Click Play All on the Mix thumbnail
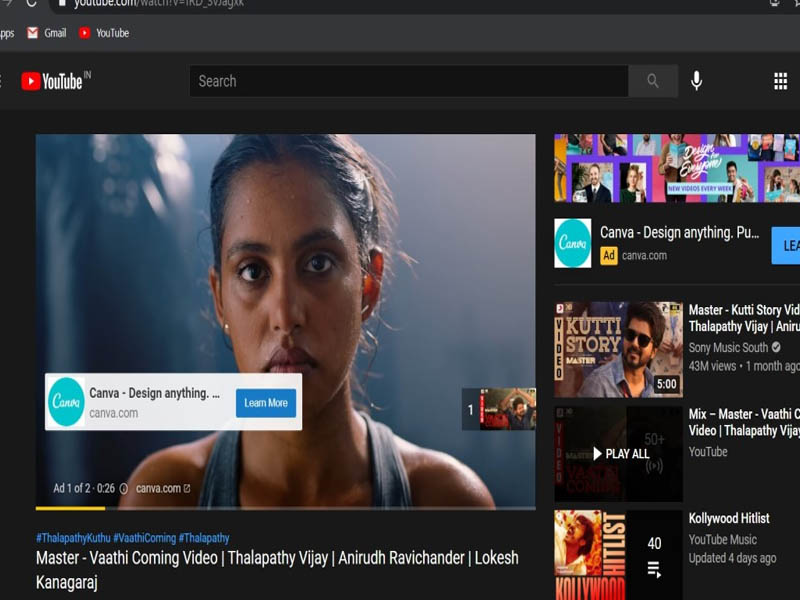Viewport: 800px width, 600px height. (621, 454)
